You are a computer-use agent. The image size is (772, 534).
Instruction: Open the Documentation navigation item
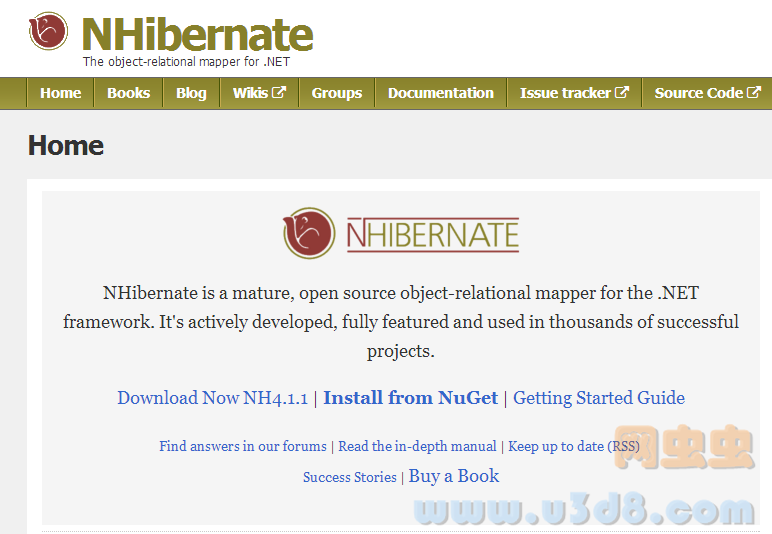(441, 93)
